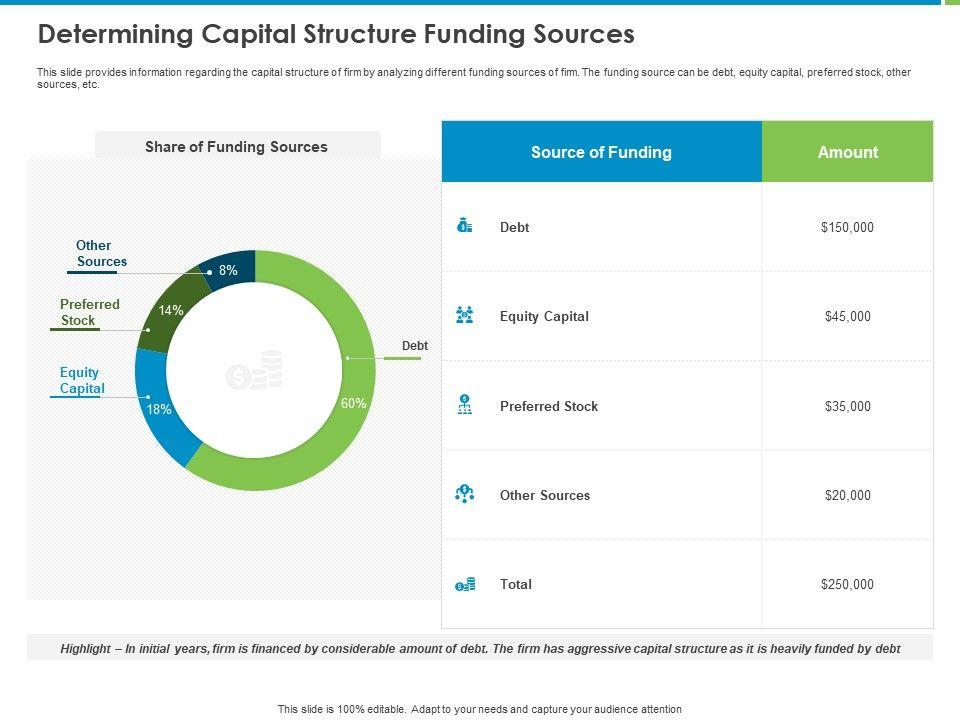
Task: Select the Other Sources network icon
Action: pos(464,494)
